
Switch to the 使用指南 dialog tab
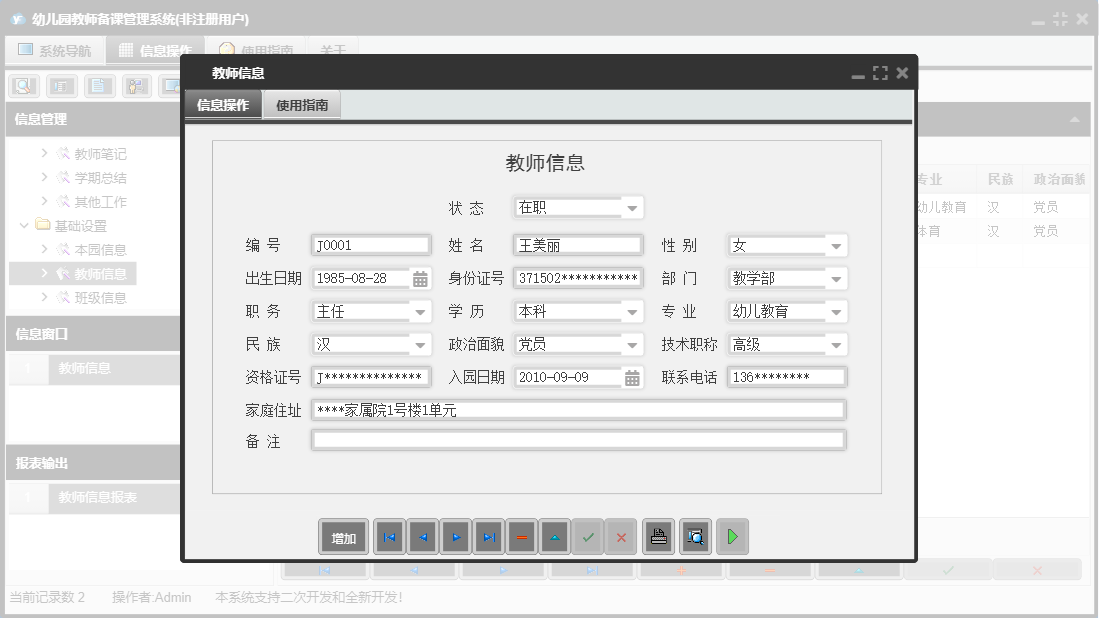tap(302, 105)
